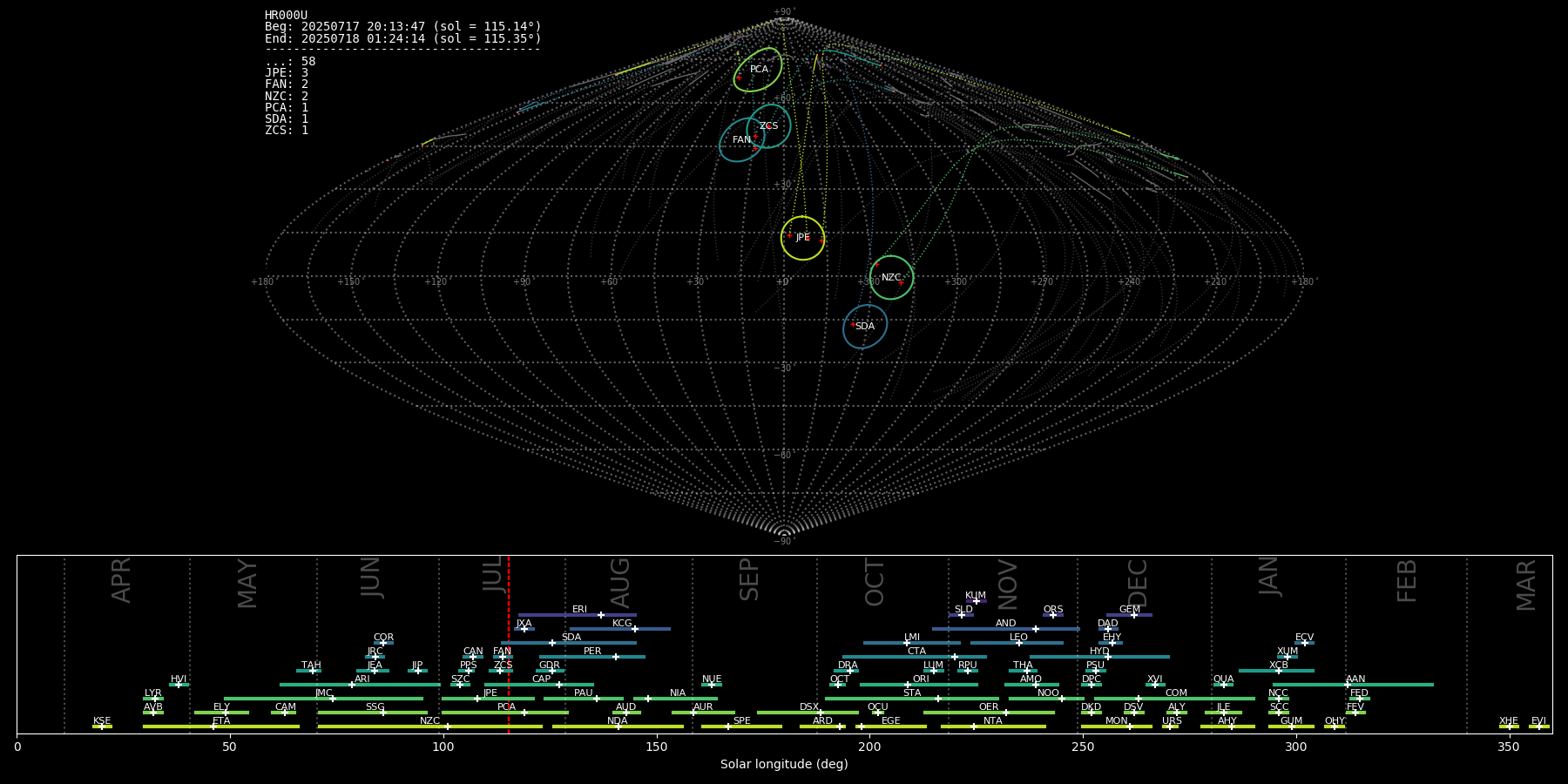Click the EVI shower label in timeline

click(1538, 721)
